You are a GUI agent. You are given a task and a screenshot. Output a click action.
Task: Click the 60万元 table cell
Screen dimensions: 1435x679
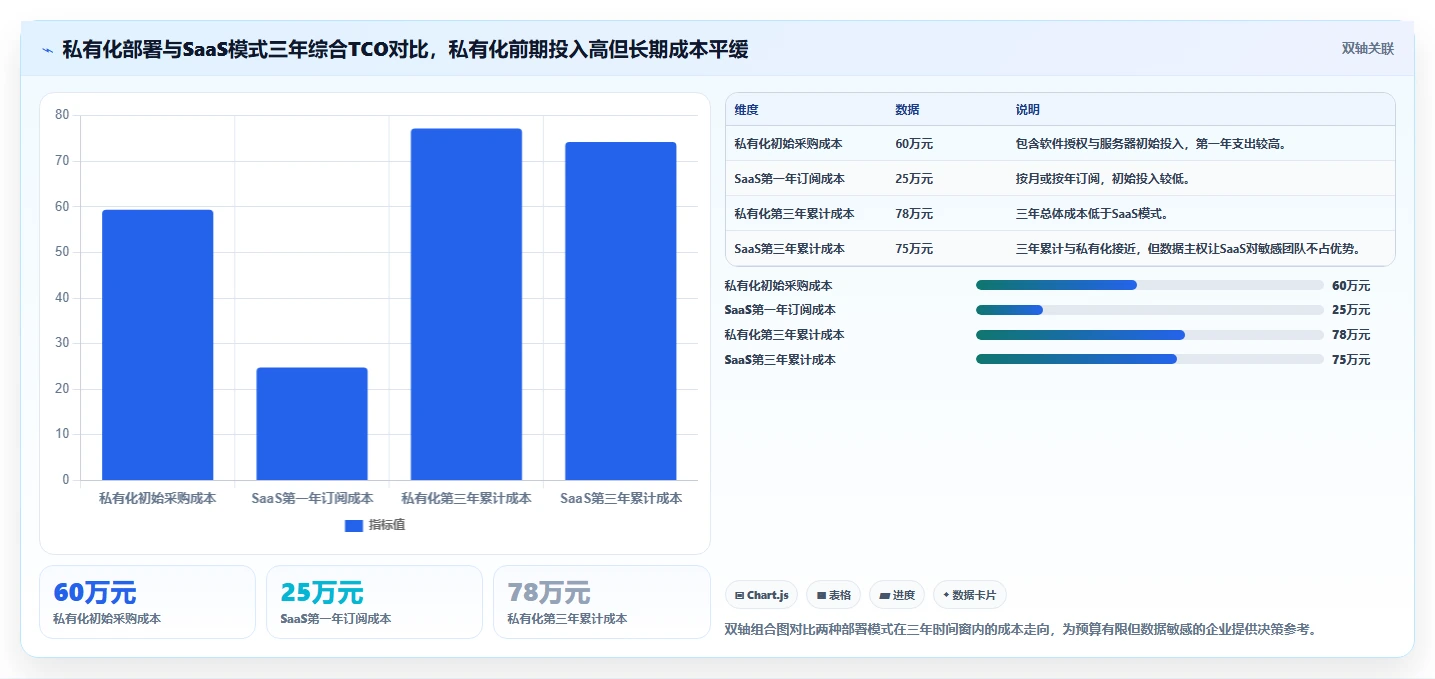click(914, 144)
